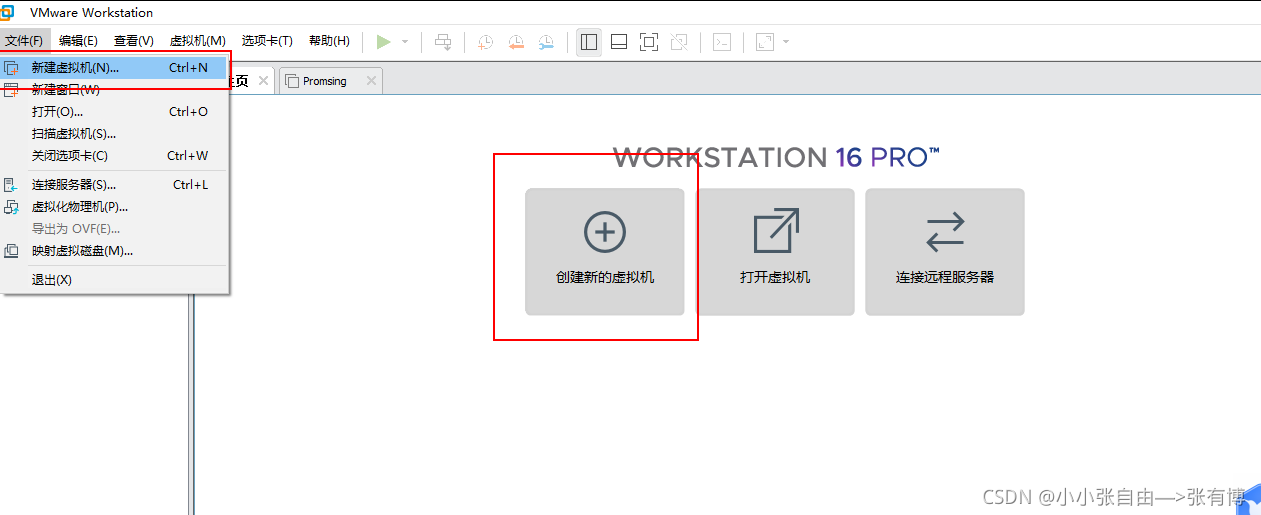Toggle the Show Library sidebar icon
1261x515 pixels.
click(x=589, y=42)
